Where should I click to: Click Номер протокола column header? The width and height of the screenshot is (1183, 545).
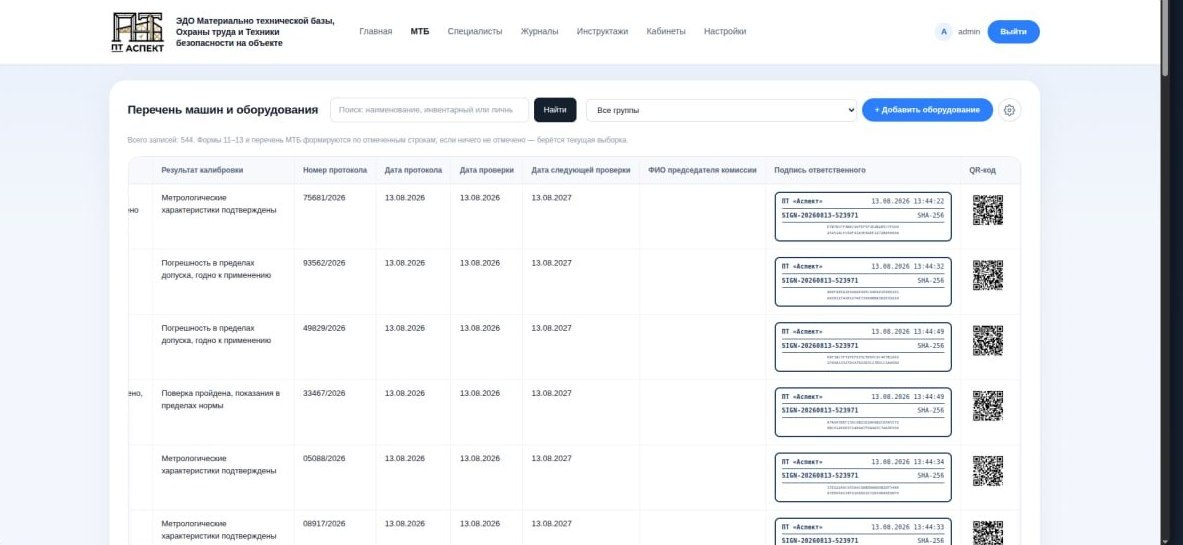click(x=335, y=171)
